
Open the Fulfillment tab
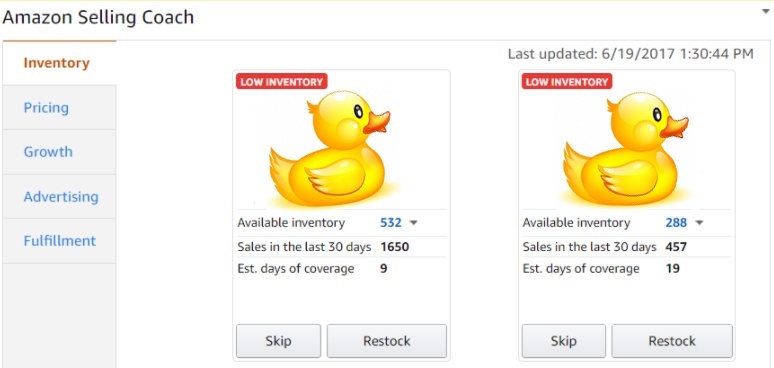(59, 241)
